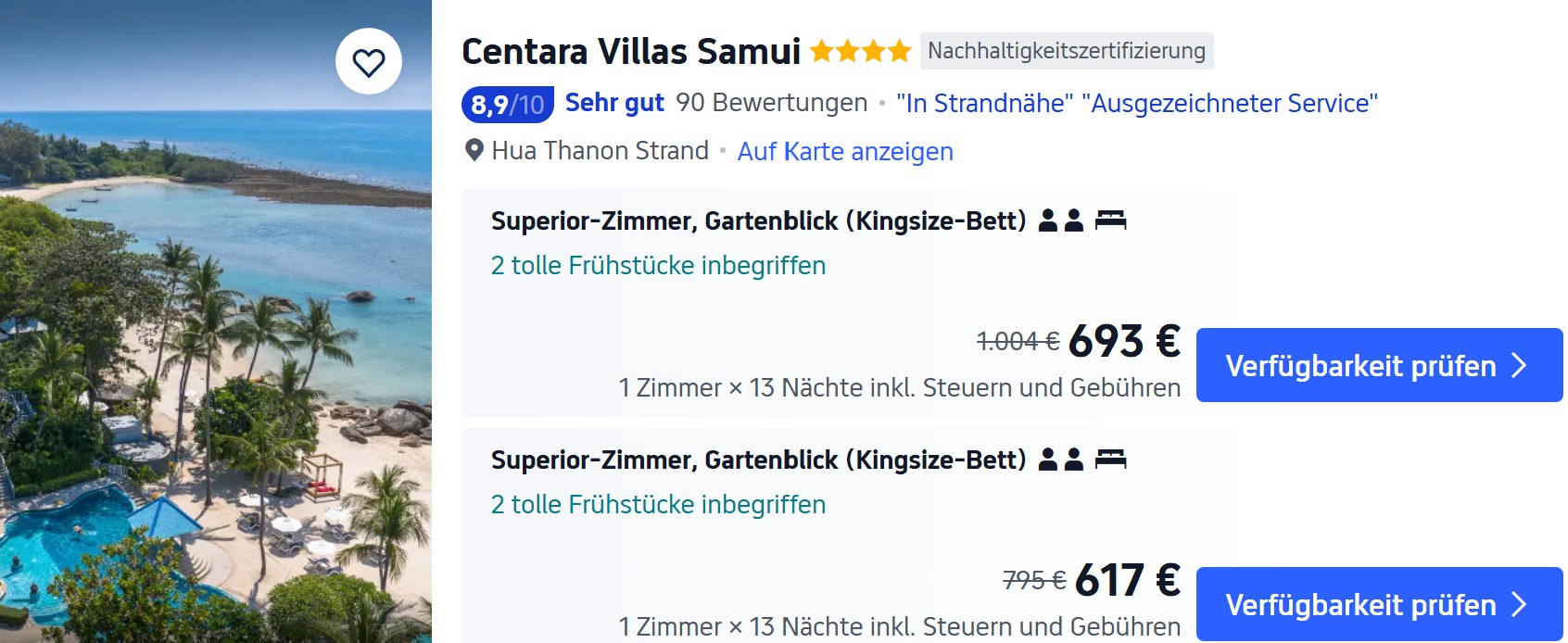Open the 90 Bewertungen reviews
Screen dimensions: 1568x643
(x=771, y=103)
